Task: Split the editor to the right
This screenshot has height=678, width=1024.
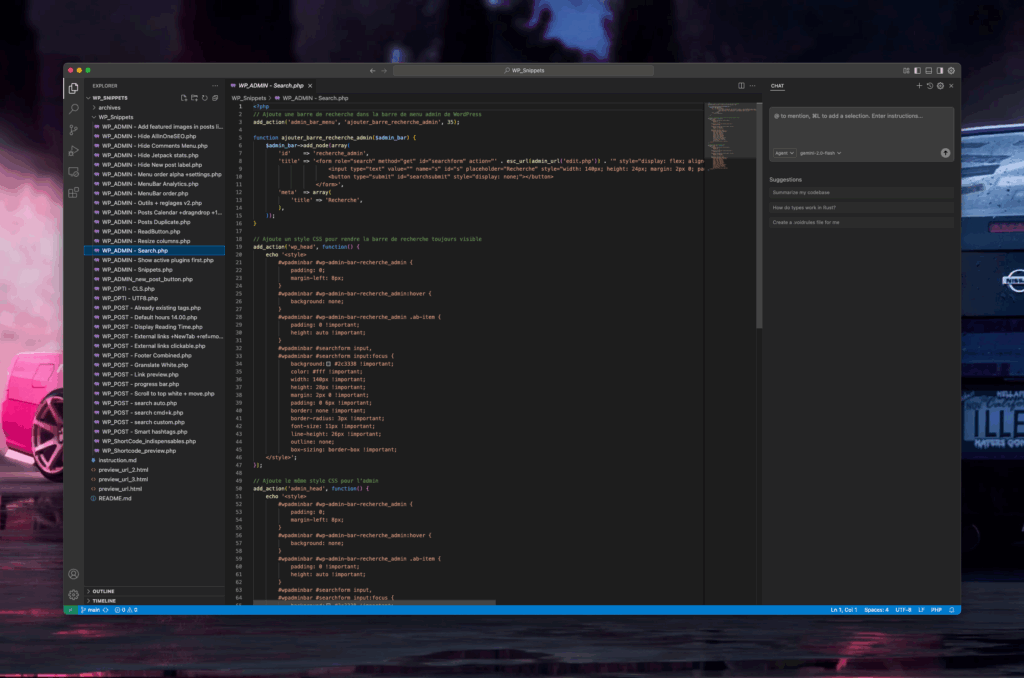Action: click(x=741, y=86)
